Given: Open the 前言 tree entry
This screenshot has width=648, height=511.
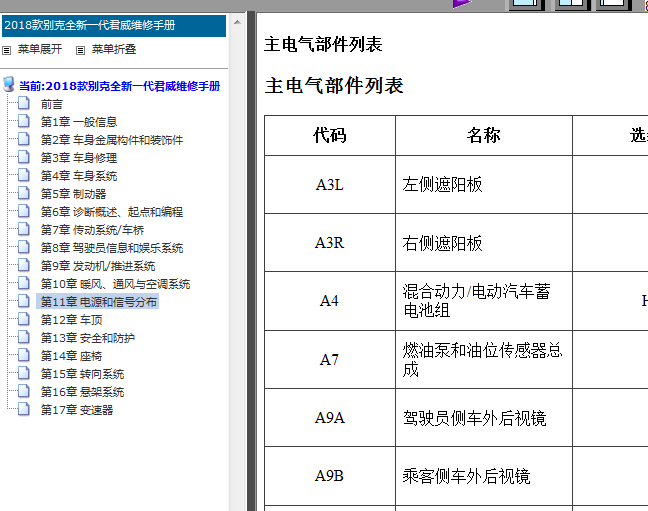Looking at the screenshot, I should [x=52, y=104].
